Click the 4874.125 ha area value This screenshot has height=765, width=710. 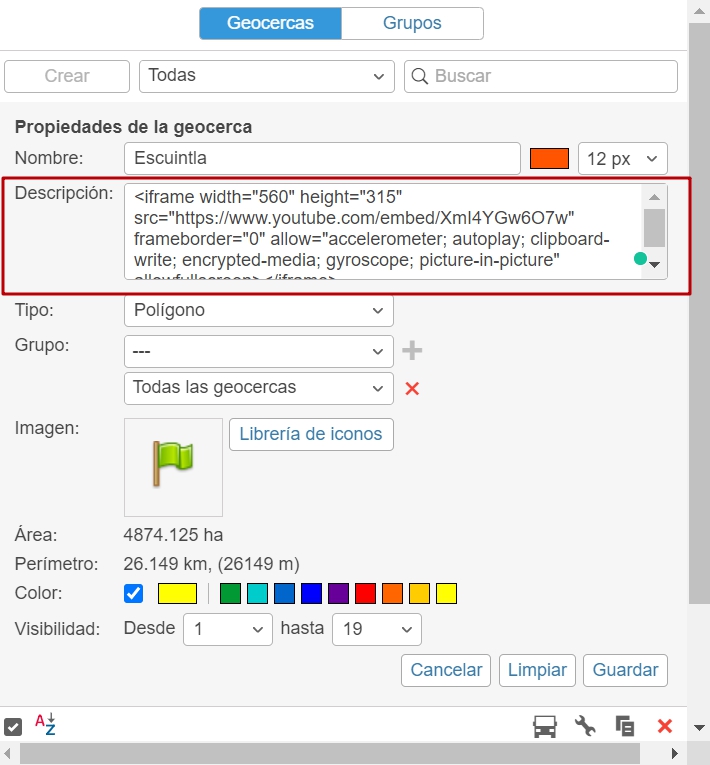click(x=173, y=535)
